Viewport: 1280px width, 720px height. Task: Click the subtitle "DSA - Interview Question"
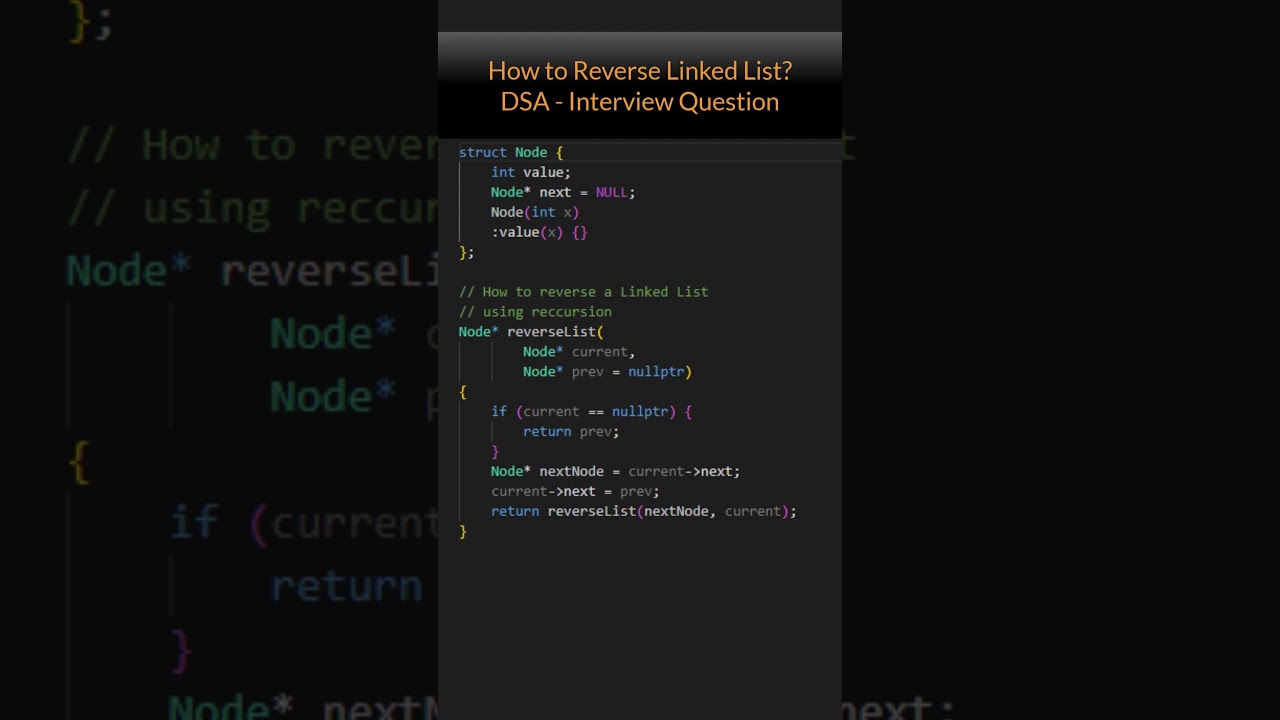click(640, 102)
